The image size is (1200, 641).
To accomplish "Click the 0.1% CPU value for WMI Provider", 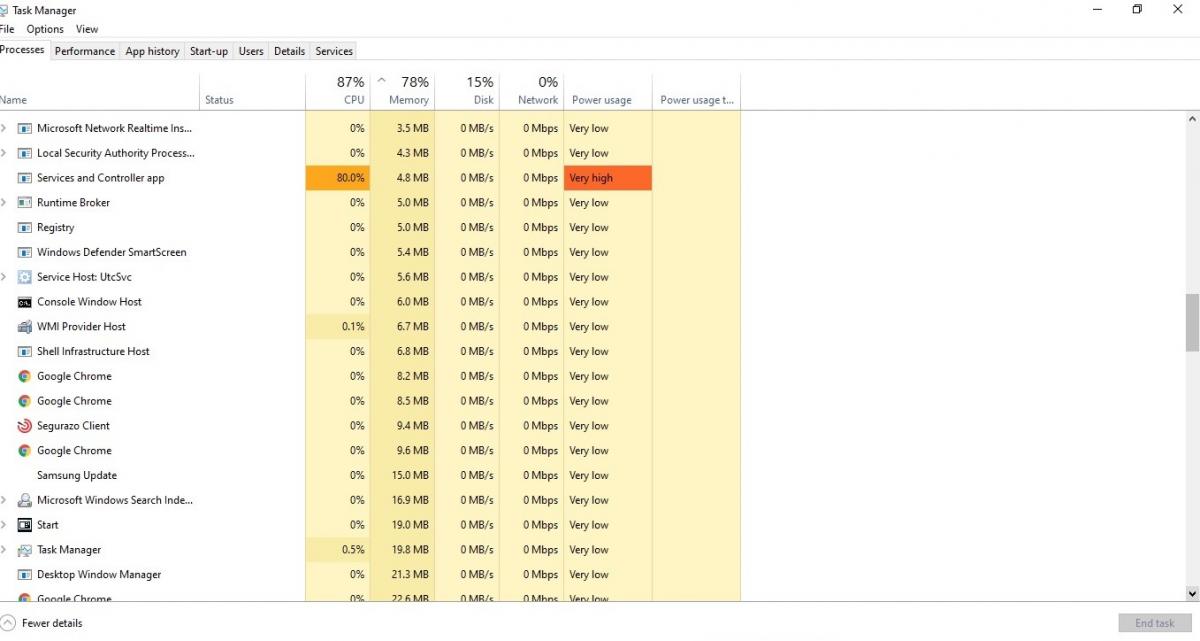I will [x=352, y=327].
